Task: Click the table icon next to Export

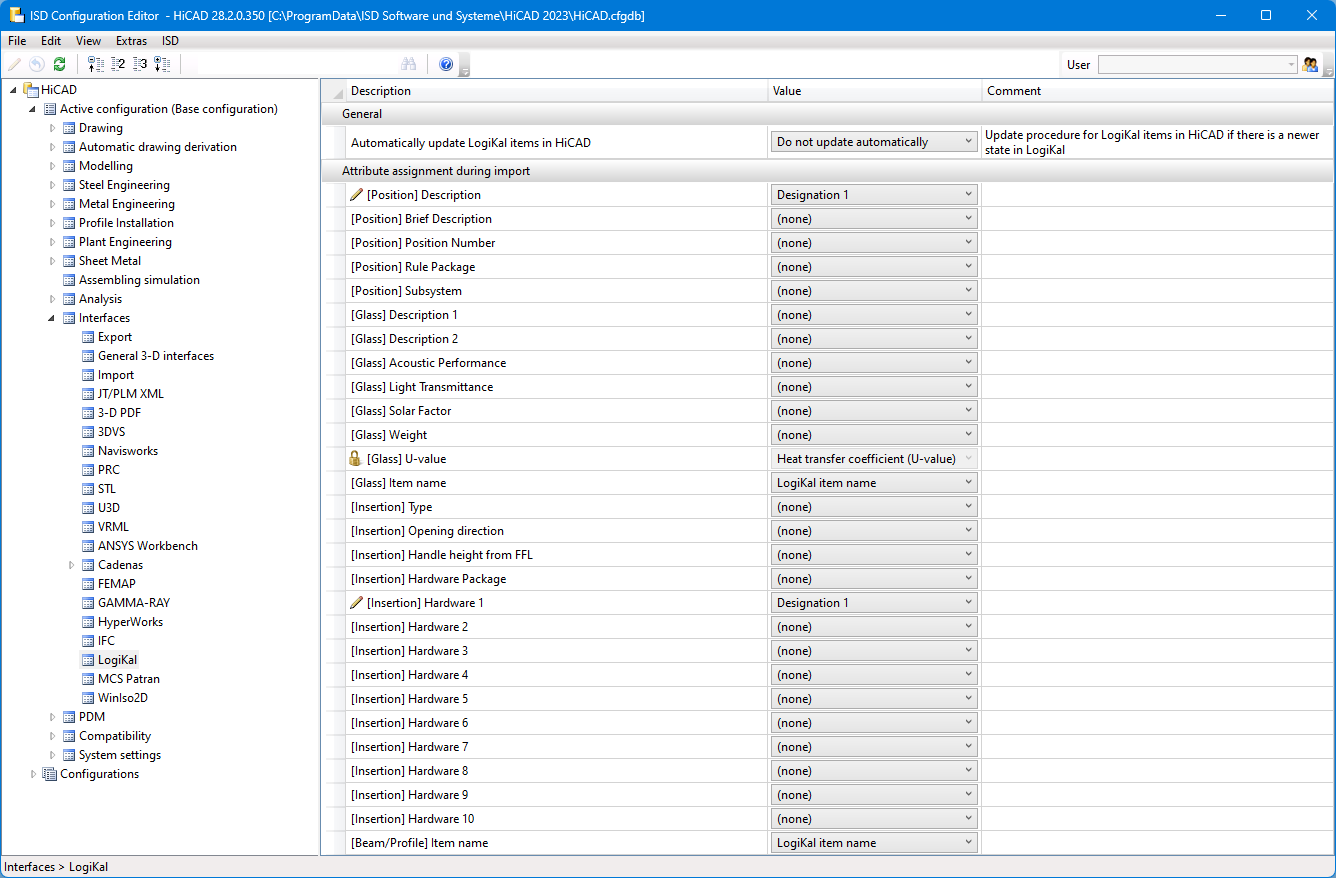Action: coord(88,337)
